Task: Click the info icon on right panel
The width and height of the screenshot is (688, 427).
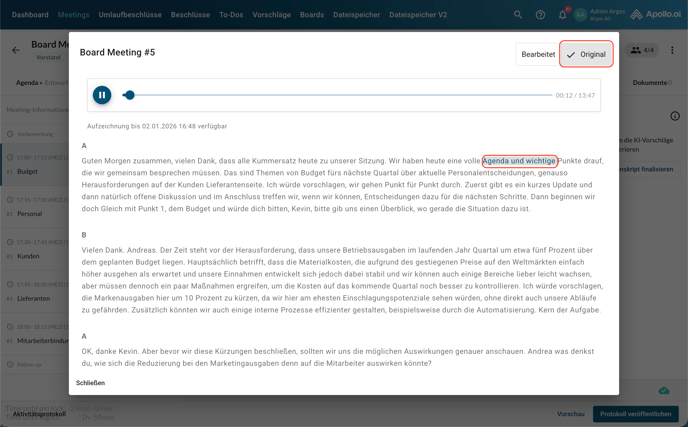Action: coord(675,117)
